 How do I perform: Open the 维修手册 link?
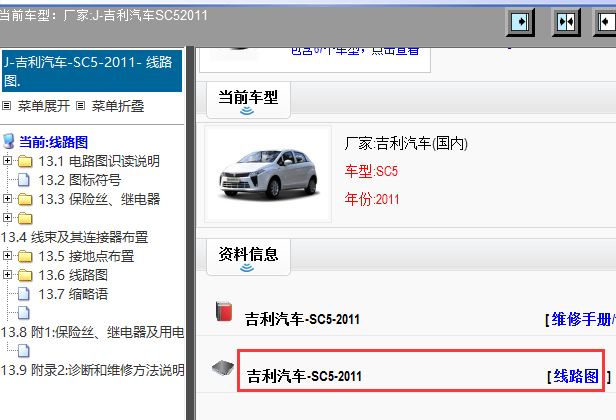point(583,319)
